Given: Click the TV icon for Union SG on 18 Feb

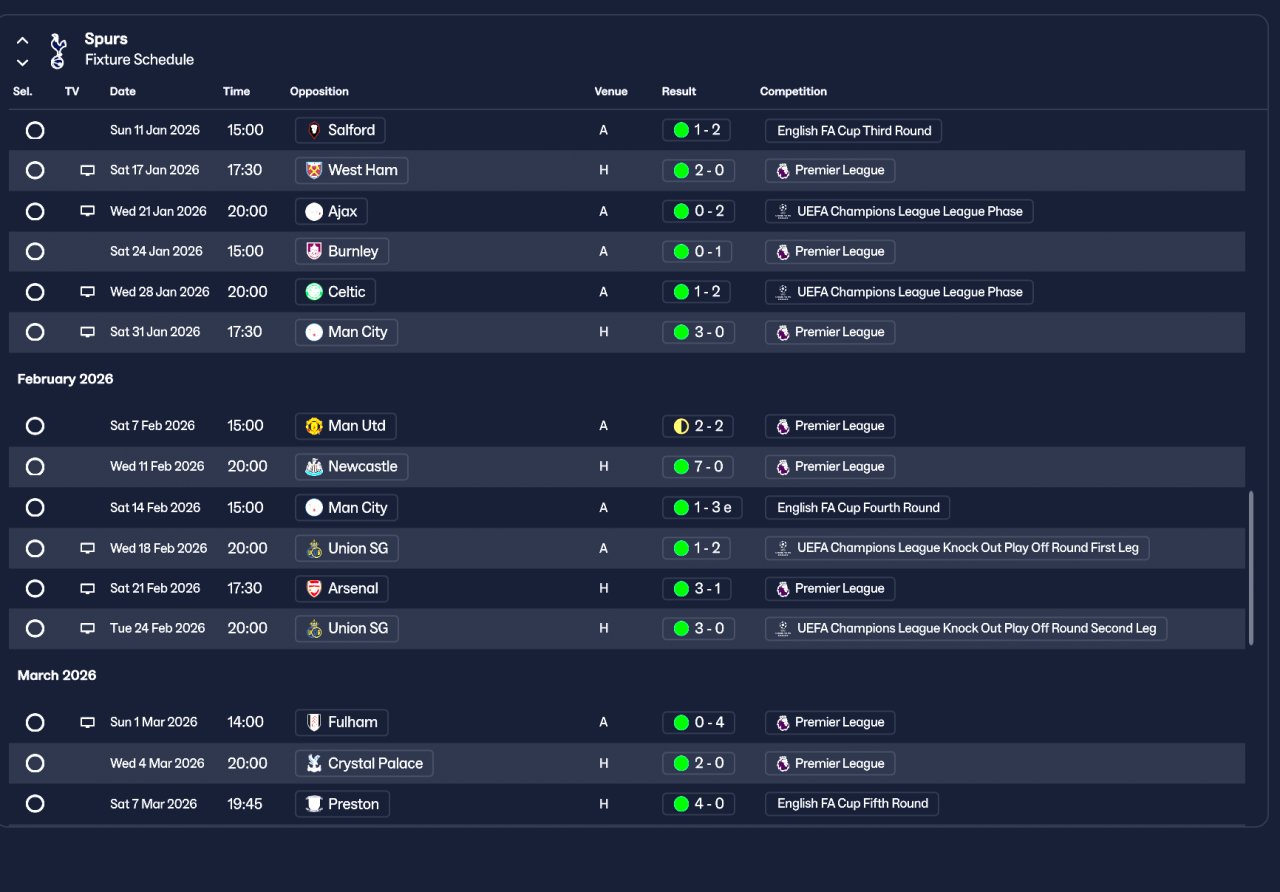Looking at the screenshot, I should (88, 548).
